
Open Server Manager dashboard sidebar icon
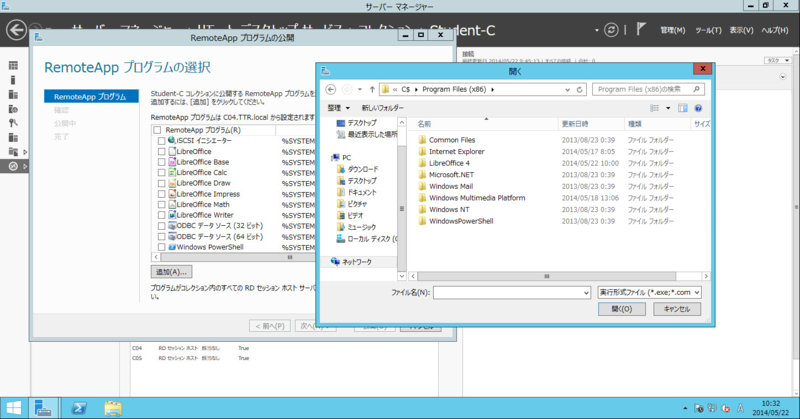(x=13, y=65)
